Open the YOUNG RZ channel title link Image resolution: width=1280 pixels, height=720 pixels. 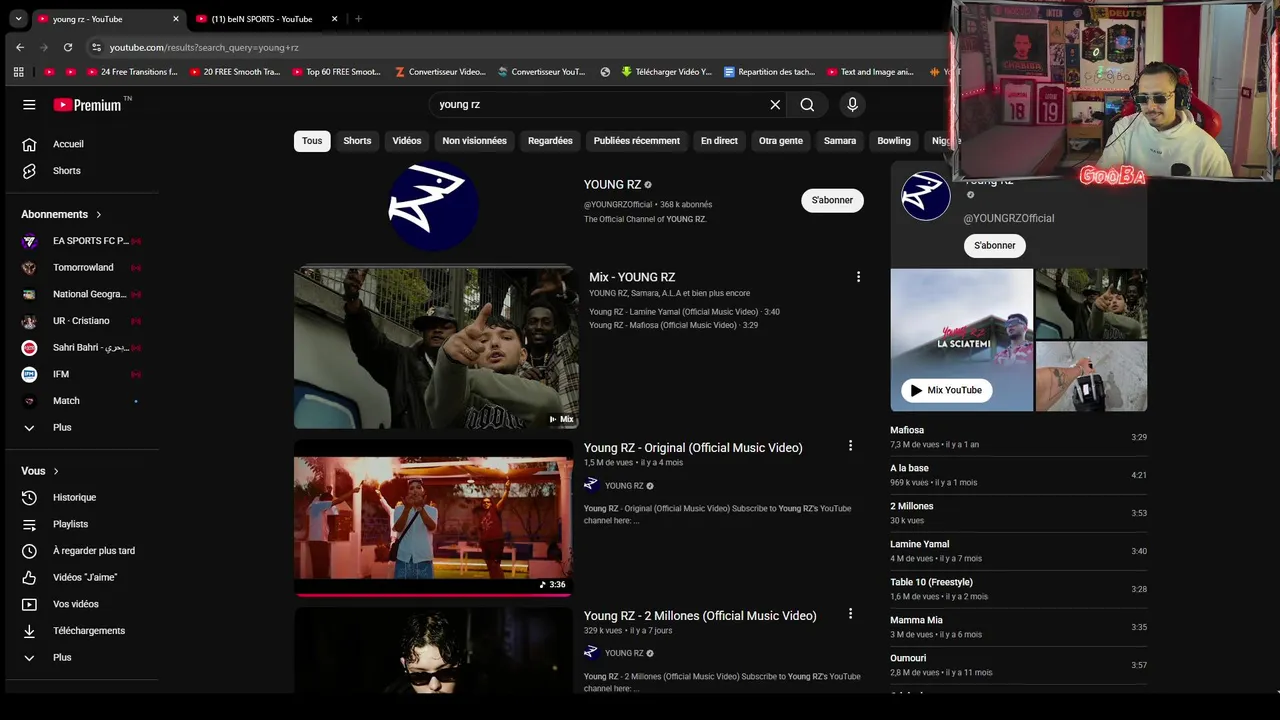[612, 185]
